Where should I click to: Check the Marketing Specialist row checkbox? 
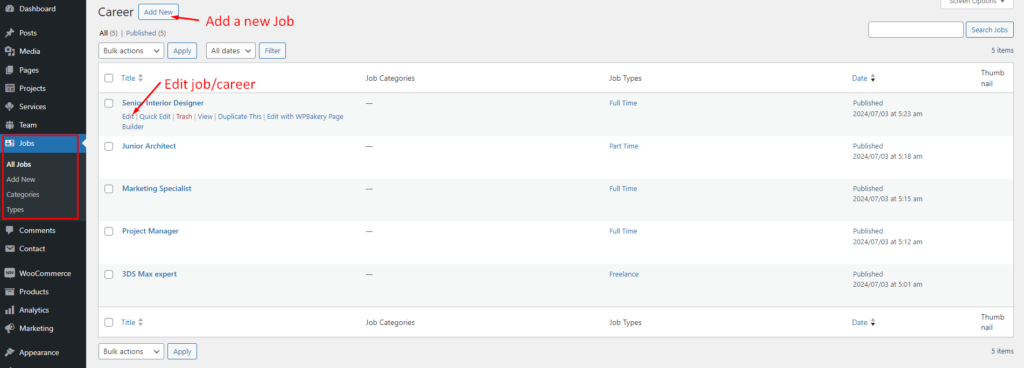pos(109,189)
